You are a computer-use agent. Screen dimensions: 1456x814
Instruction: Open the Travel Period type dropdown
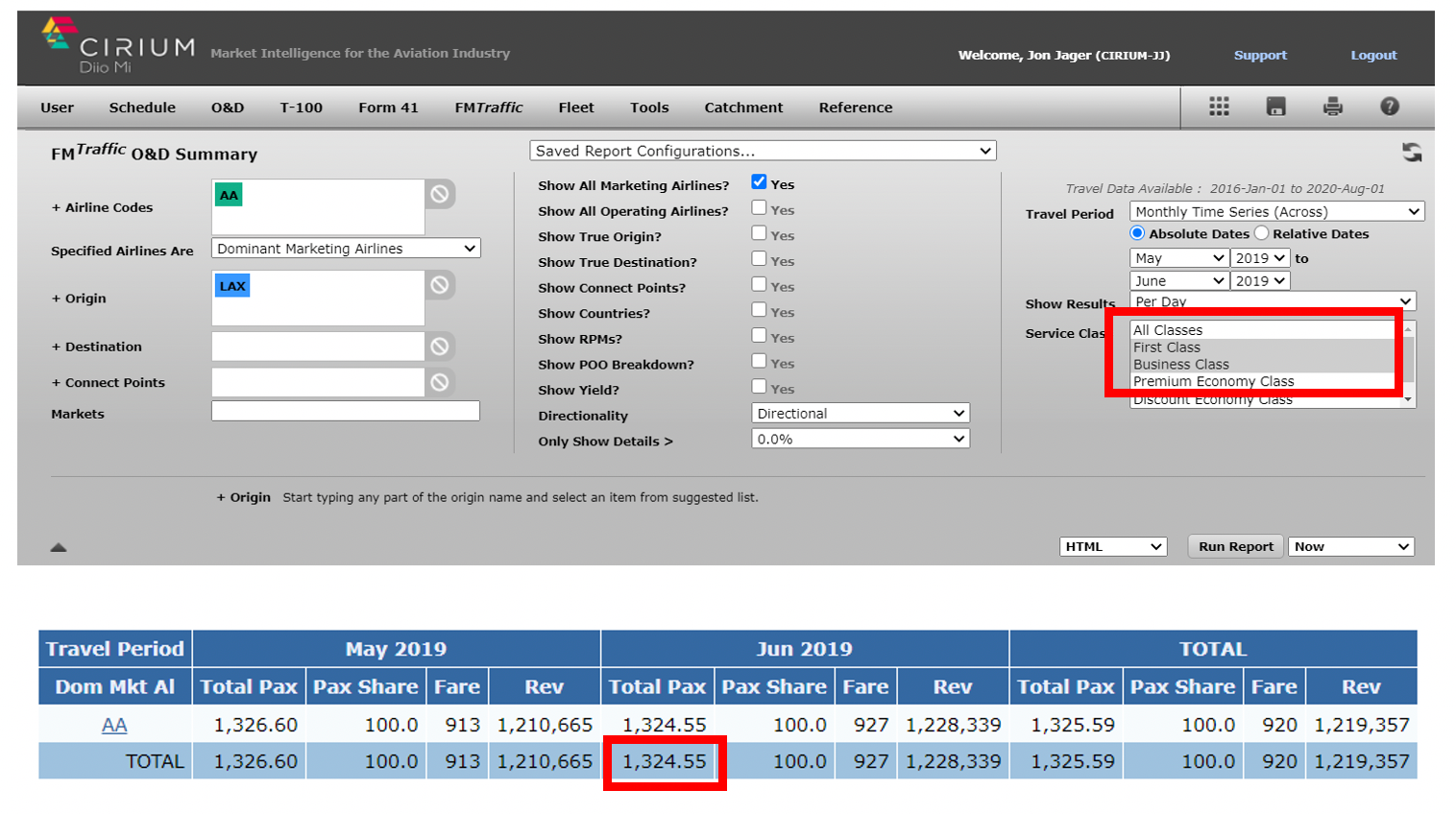click(x=1276, y=212)
